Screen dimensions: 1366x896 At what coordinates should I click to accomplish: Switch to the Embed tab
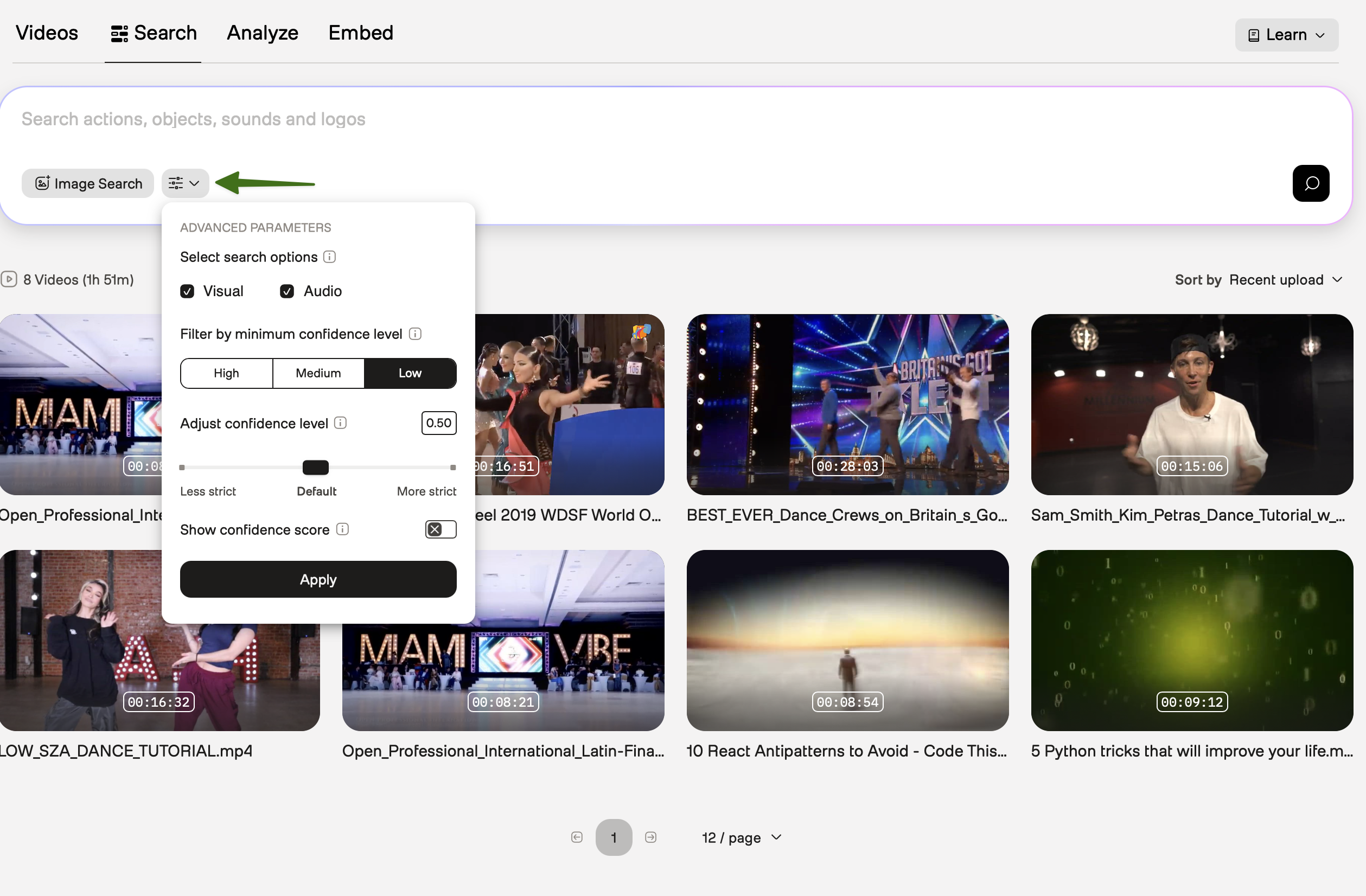(x=360, y=33)
